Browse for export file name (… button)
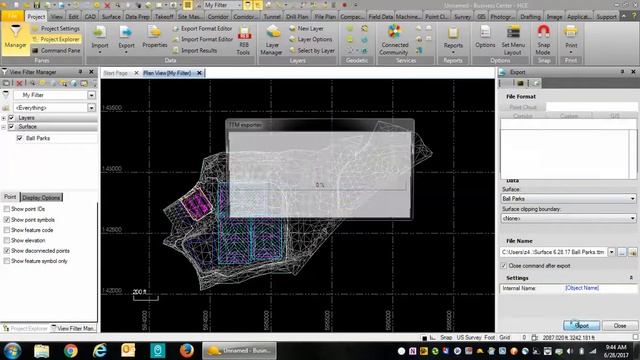 (622, 252)
